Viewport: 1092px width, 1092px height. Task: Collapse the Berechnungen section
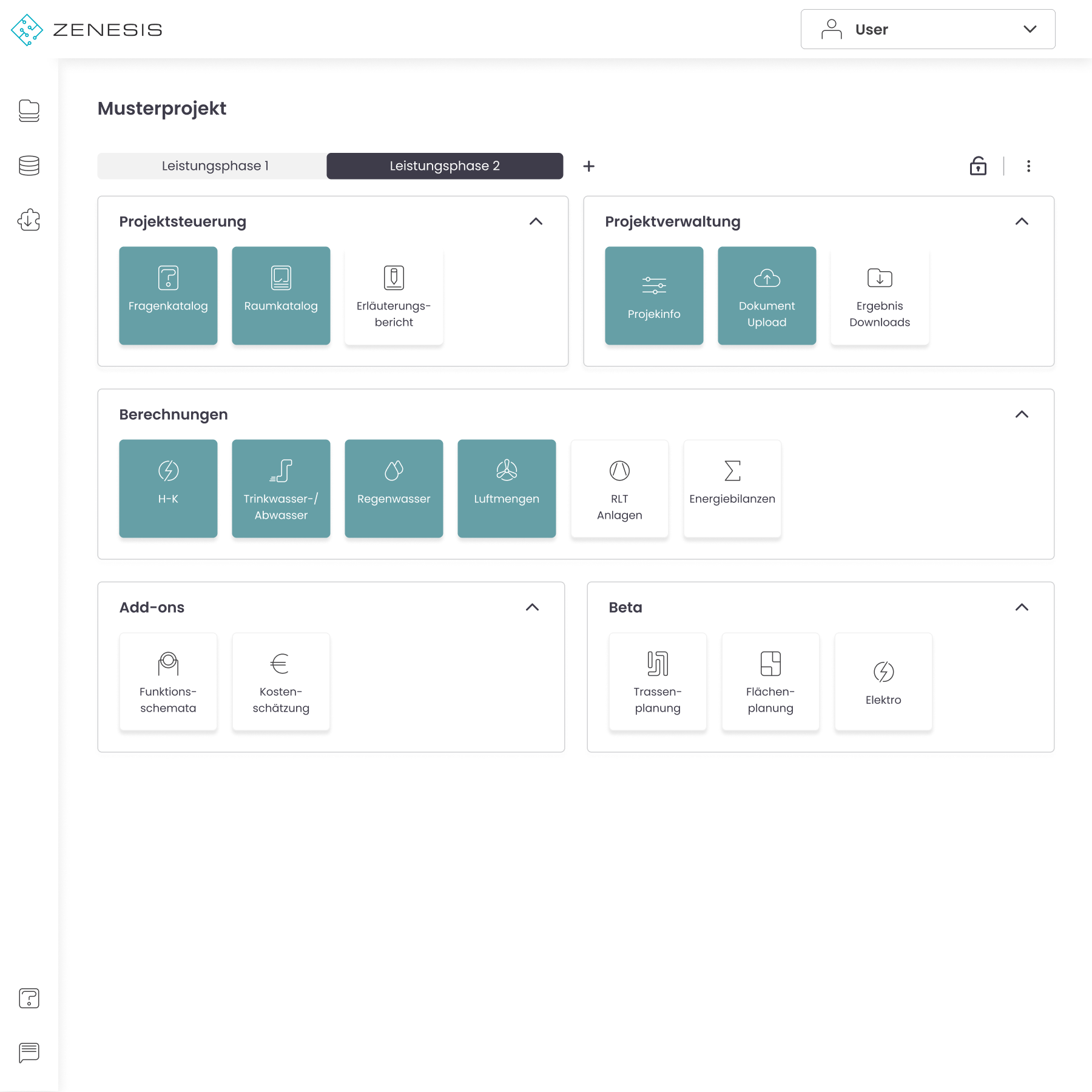(1022, 414)
